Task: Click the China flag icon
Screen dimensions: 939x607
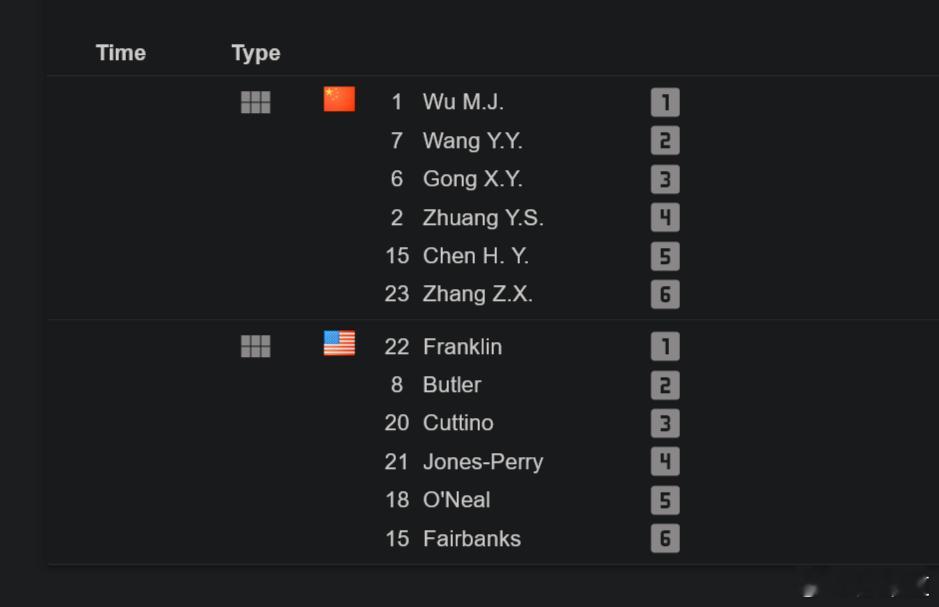Action: [x=339, y=99]
